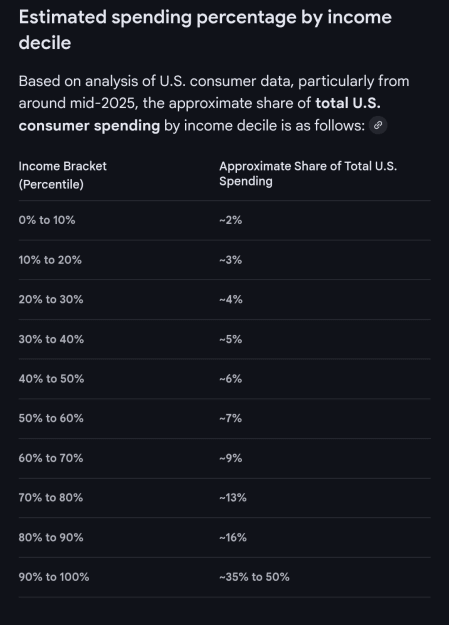This screenshot has height=625, width=449.
Task: Select the '0% to 10%' row label
Action: point(47,220)
